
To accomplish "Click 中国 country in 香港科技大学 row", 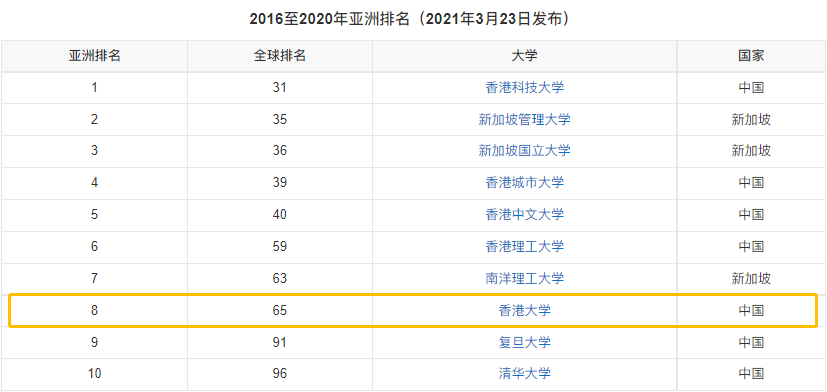I will [x=751, y=88].
